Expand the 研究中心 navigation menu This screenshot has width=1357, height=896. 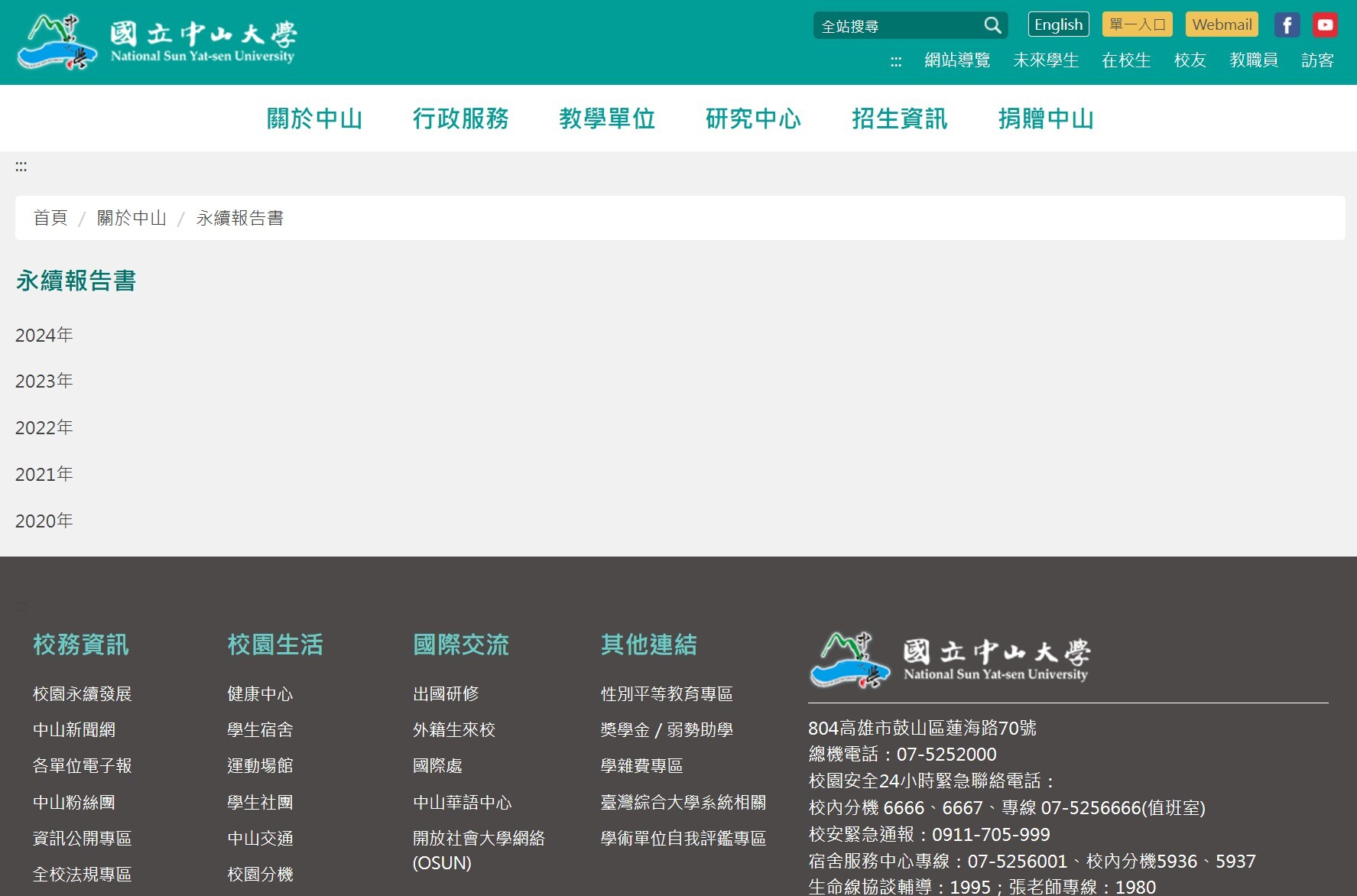coord(753,118)
